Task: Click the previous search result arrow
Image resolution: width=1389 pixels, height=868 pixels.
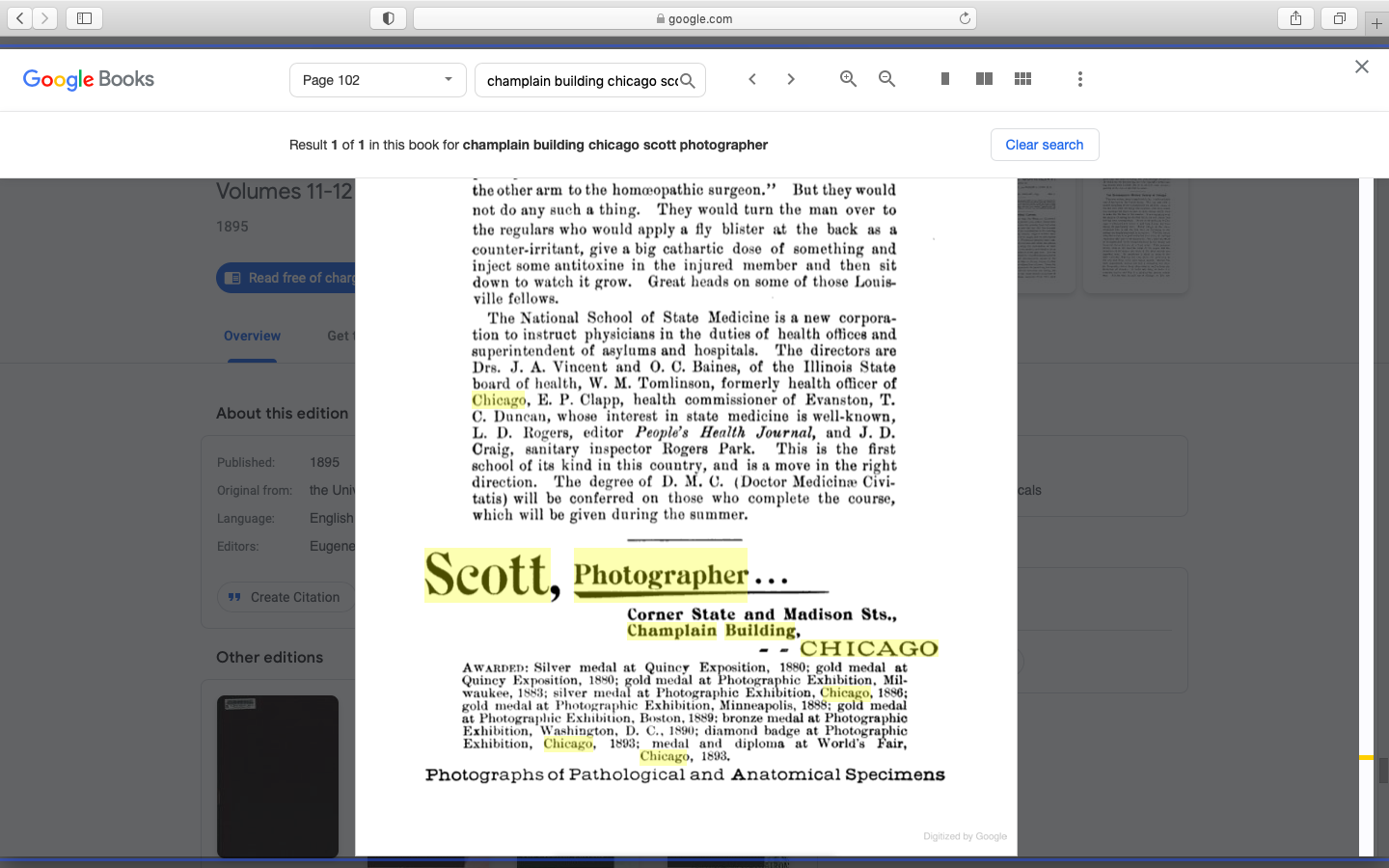Action: click(x=752, y=79)
